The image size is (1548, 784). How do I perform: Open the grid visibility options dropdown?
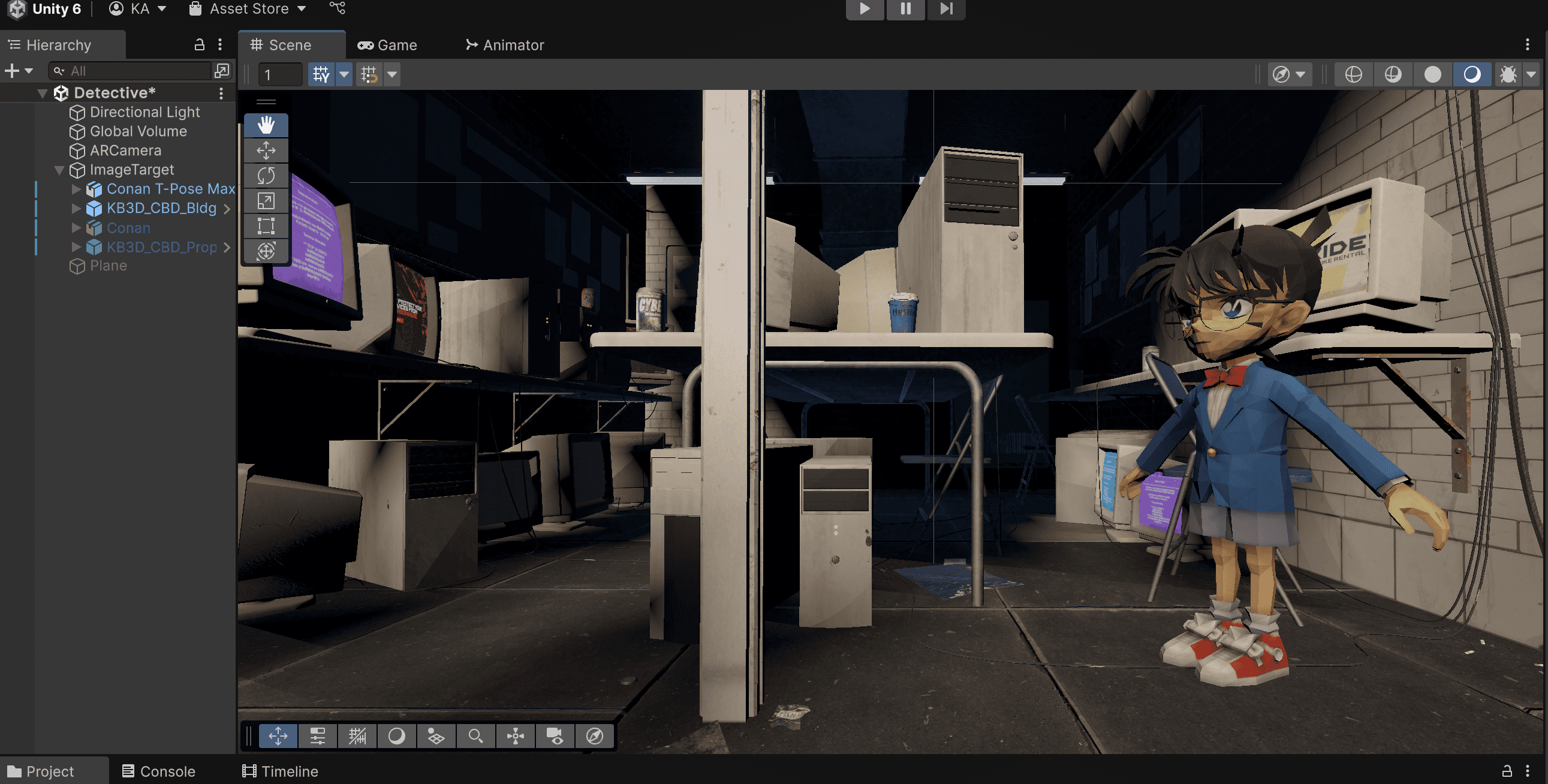[x=344, y=74]
